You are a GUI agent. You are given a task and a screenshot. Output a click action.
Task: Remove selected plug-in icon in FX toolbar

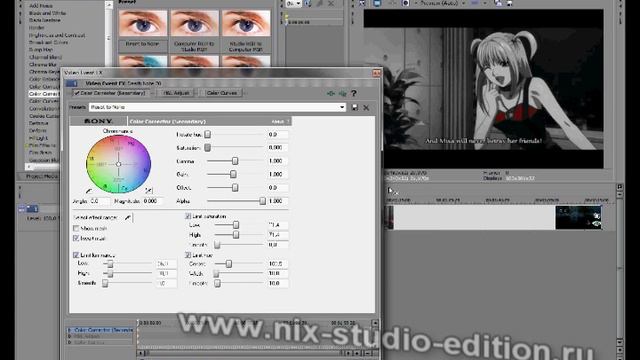click(x=342, y=93)
